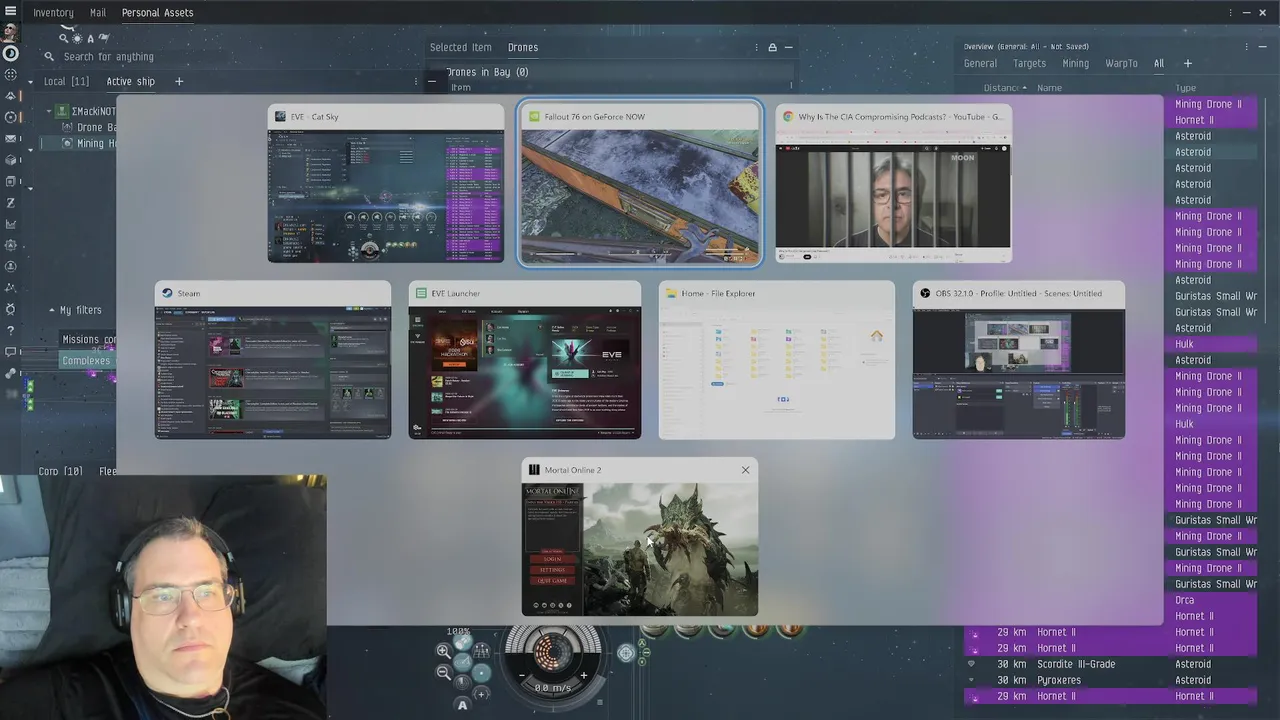Screen dimensions: 1280x720
Task: Open the Neocom hamburger menu
Action: coord(10,11)
